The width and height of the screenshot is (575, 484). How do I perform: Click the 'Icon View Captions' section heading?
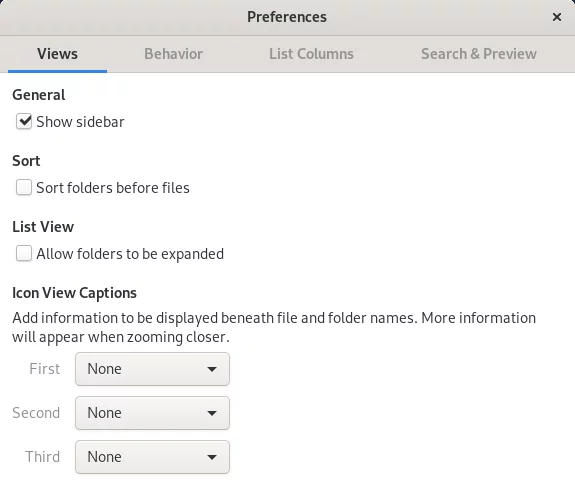(x=74, y=293)
